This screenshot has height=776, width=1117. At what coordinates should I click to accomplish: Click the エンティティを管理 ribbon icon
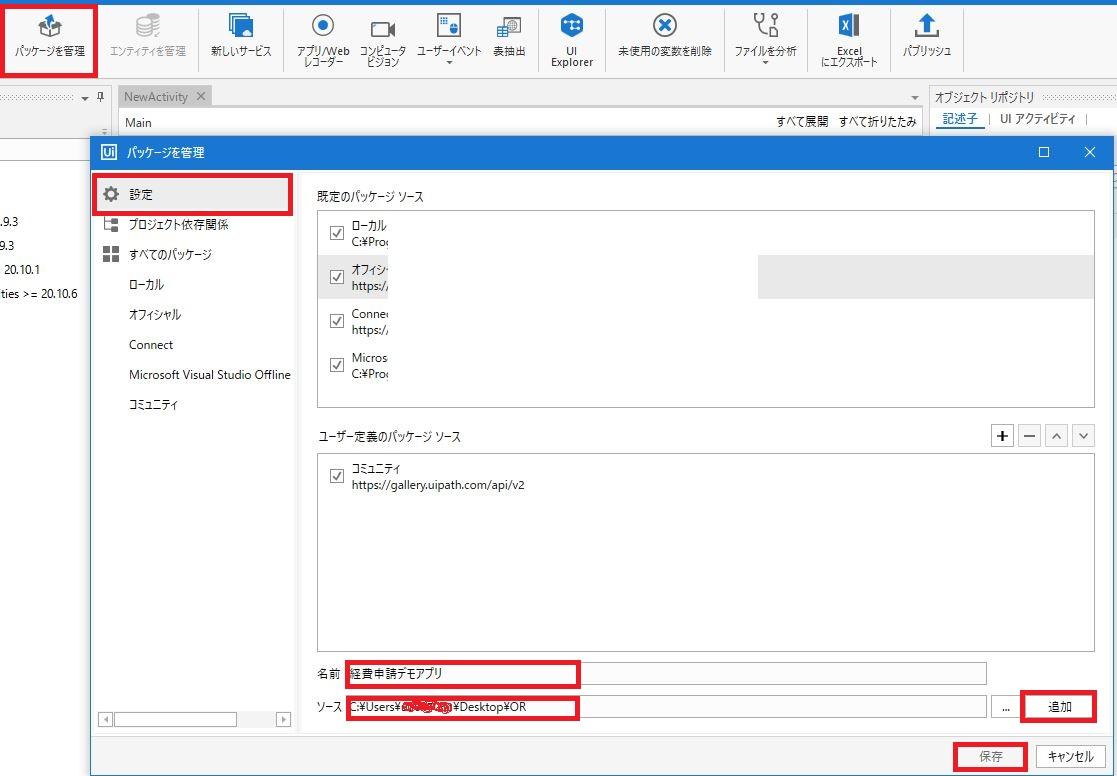147,38
